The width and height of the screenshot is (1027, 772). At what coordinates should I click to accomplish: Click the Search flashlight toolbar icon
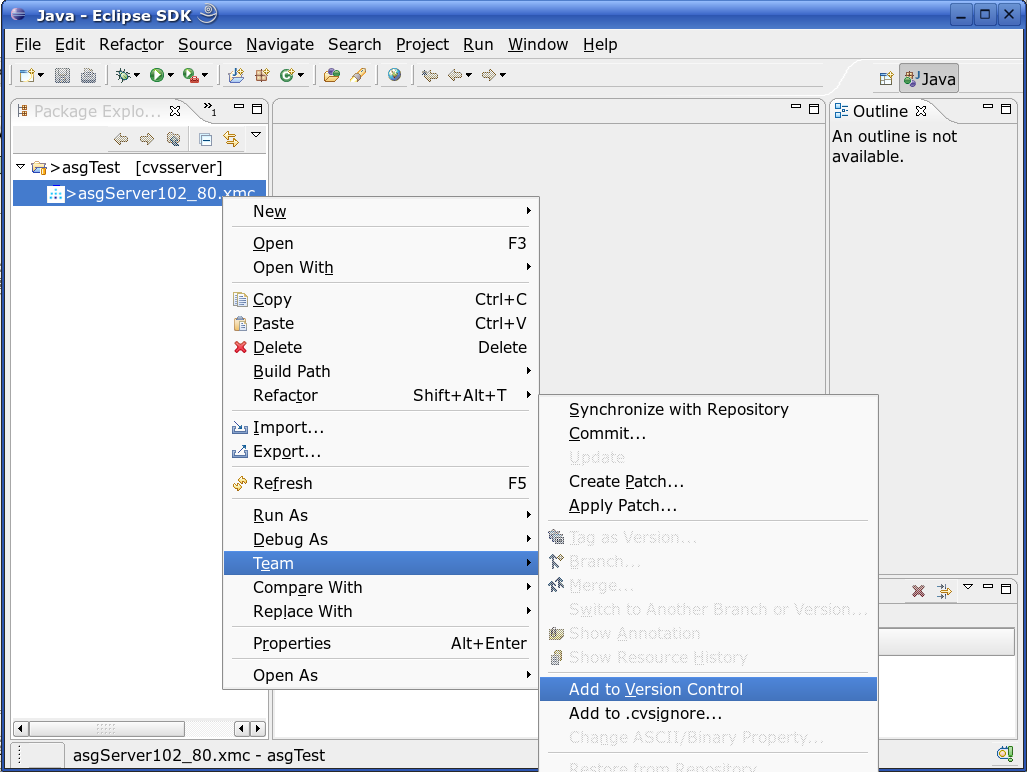[x=358, y=75]
